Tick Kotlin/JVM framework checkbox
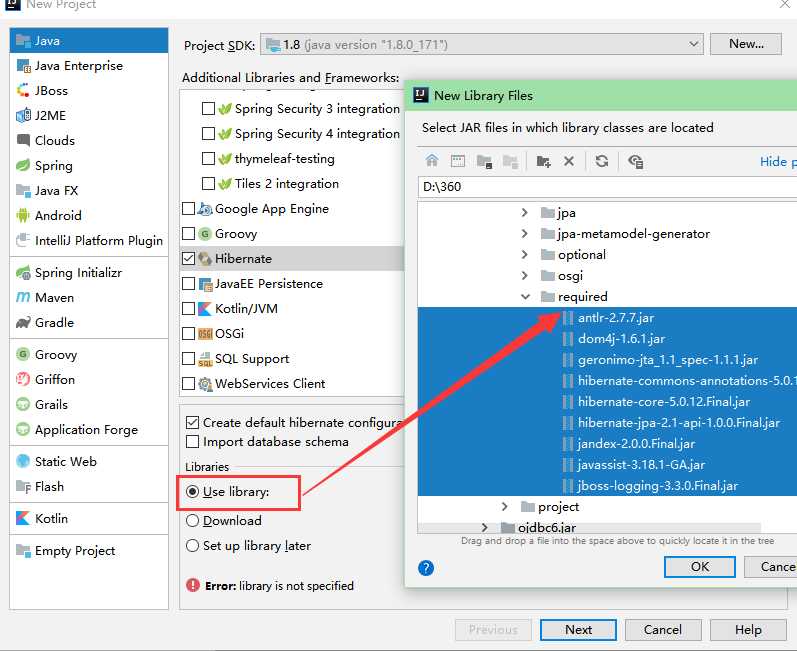This screenshot has height=651, width=797. tap(188, 308)
